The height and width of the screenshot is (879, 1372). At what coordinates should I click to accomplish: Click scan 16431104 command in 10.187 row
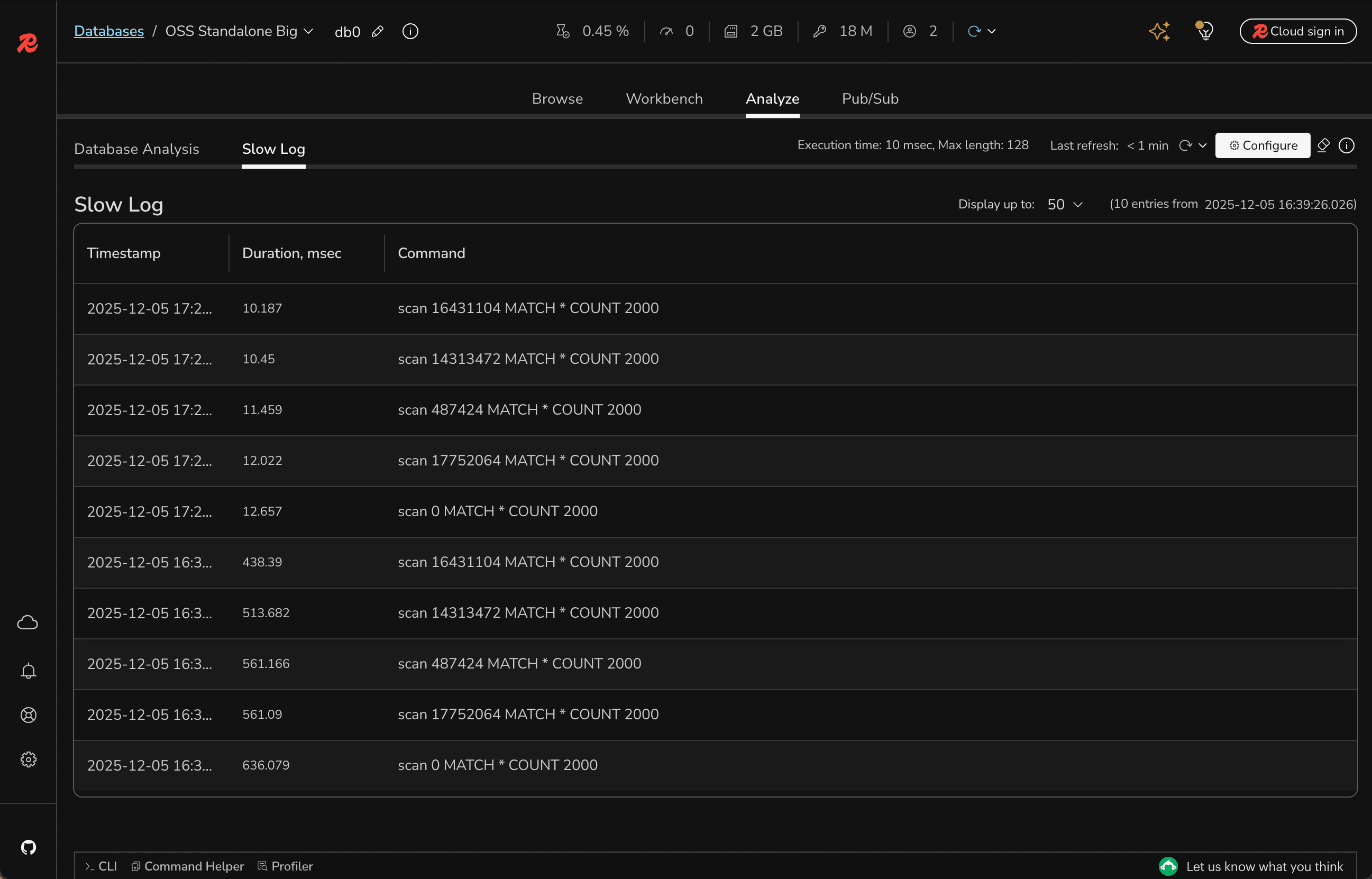click(x=528, y=308)
